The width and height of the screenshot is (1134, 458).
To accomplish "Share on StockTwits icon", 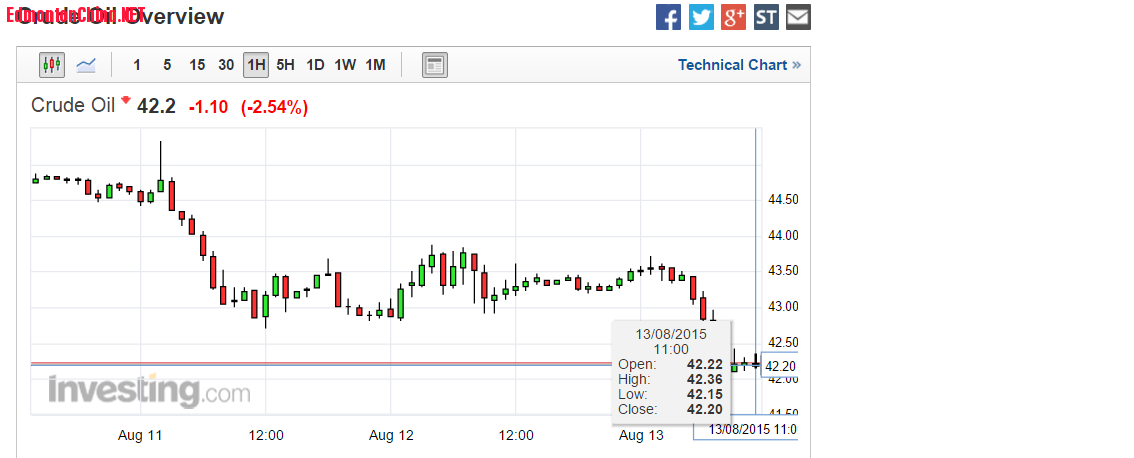I will tap(766, 17).
